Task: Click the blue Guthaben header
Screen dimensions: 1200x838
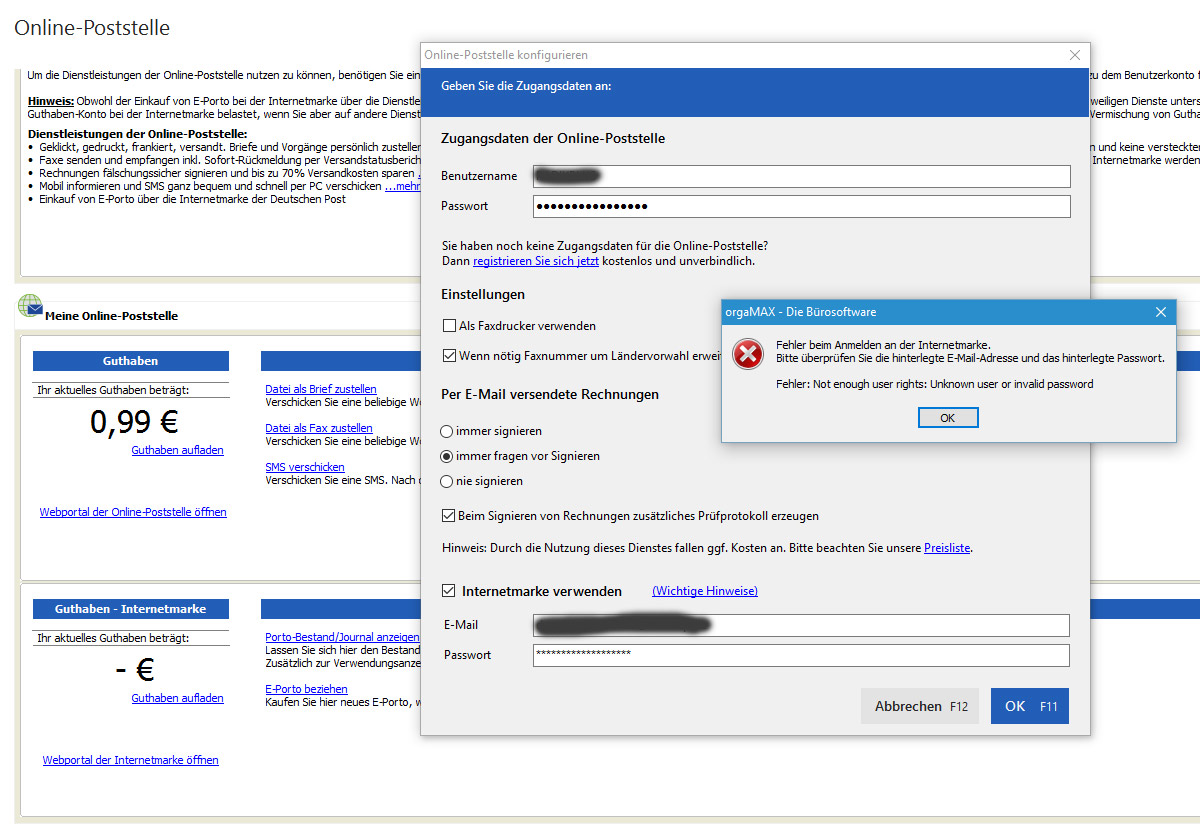Action: 131,361
